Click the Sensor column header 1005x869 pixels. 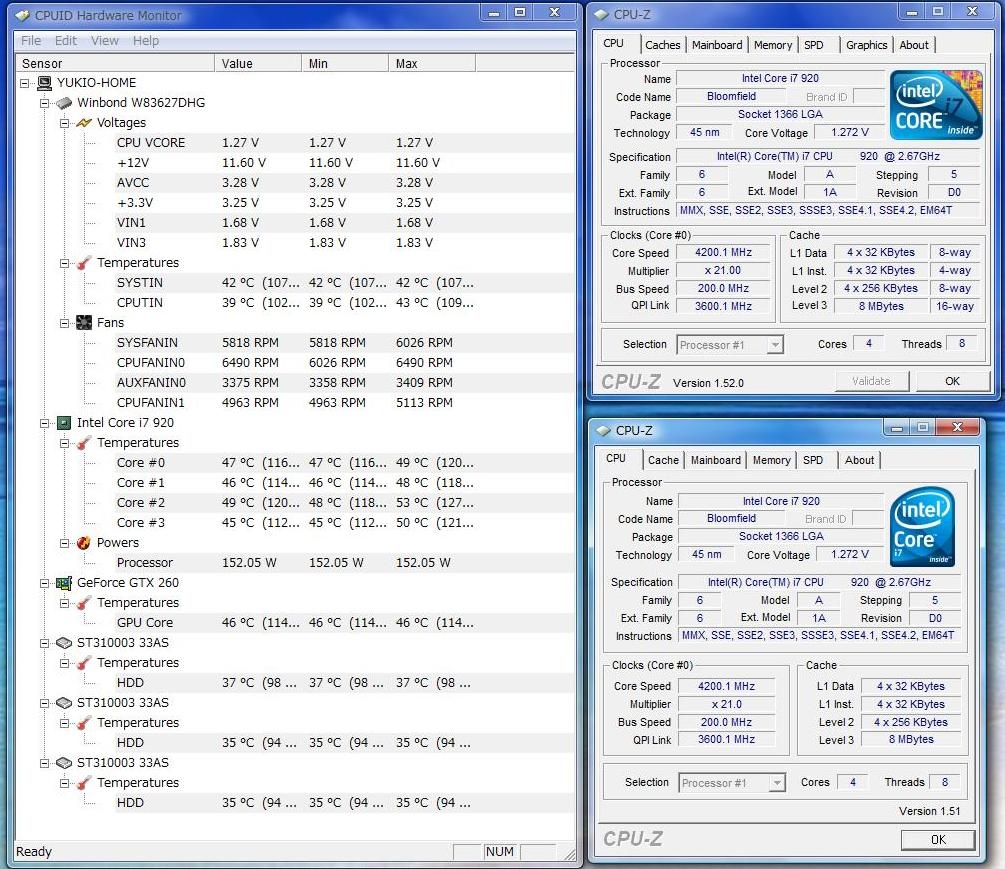coord(115,63)
